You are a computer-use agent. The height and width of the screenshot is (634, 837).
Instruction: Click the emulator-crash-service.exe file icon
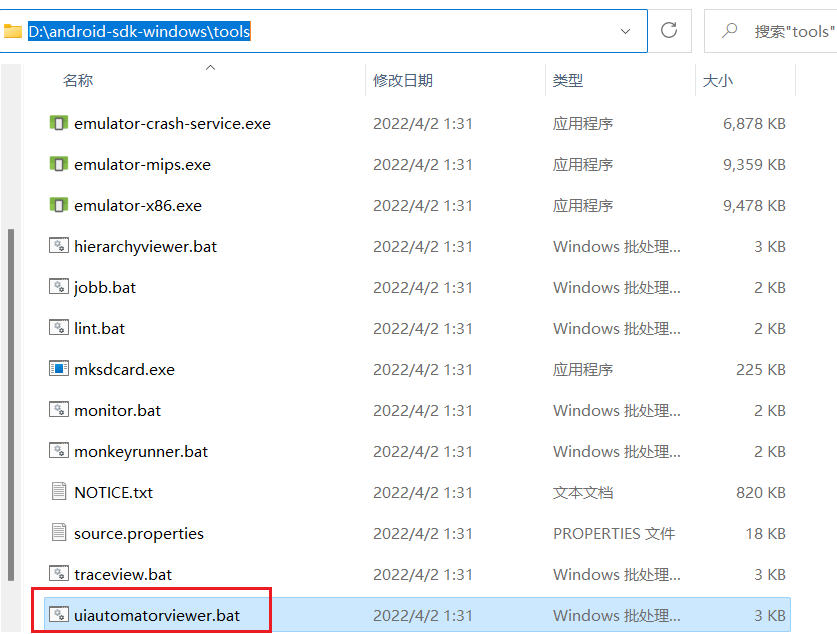pos(59,123)
